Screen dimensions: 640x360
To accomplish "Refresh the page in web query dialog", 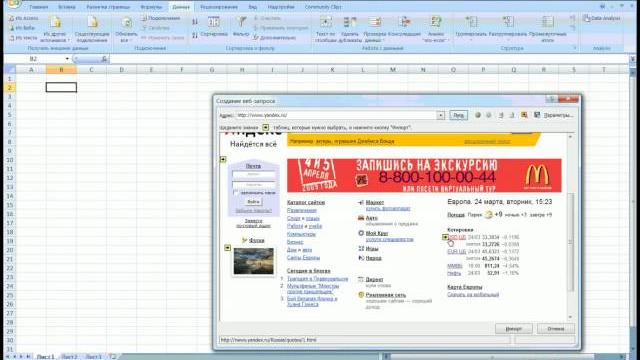I will click(512, 115).
